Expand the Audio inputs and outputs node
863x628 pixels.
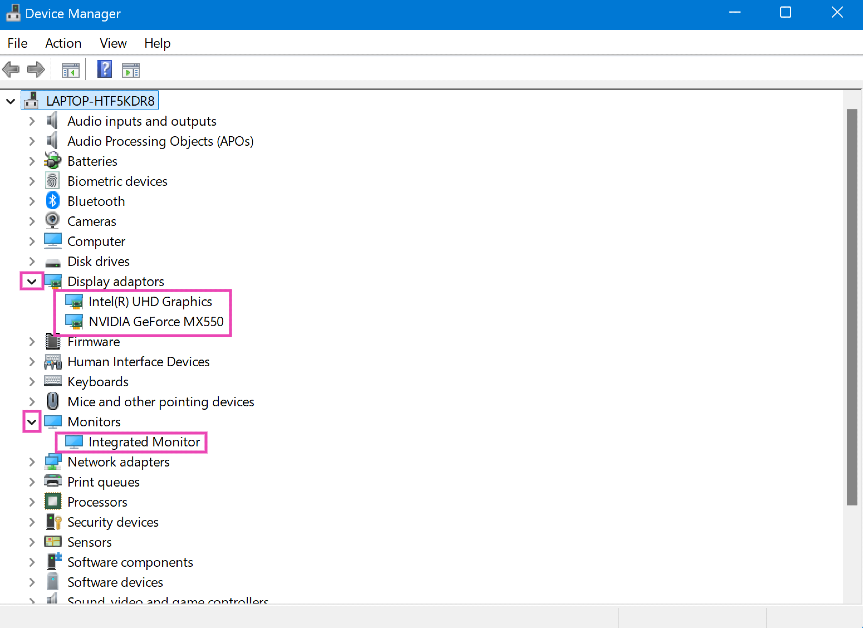32,121
